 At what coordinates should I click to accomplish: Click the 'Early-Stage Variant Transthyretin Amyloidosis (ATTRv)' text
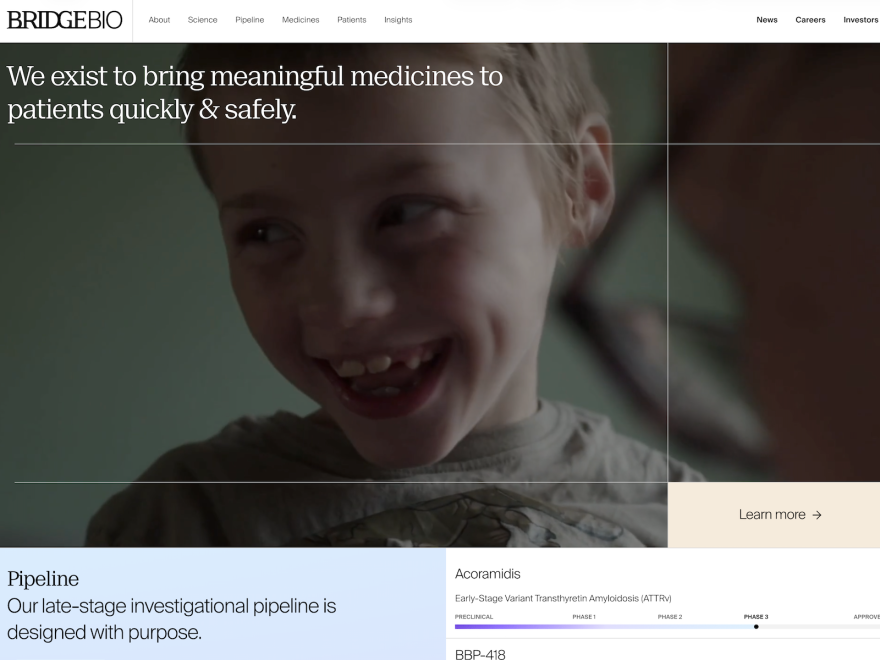563,598
